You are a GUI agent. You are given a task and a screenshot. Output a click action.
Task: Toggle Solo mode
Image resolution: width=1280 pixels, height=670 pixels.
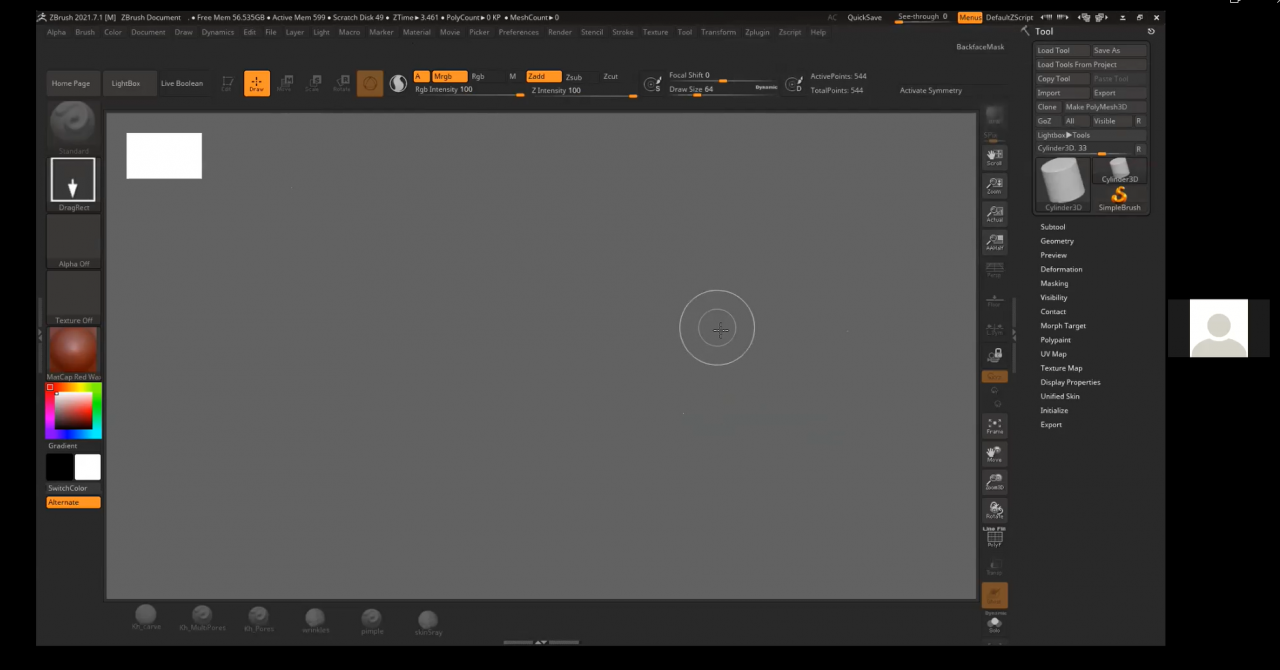994,626
